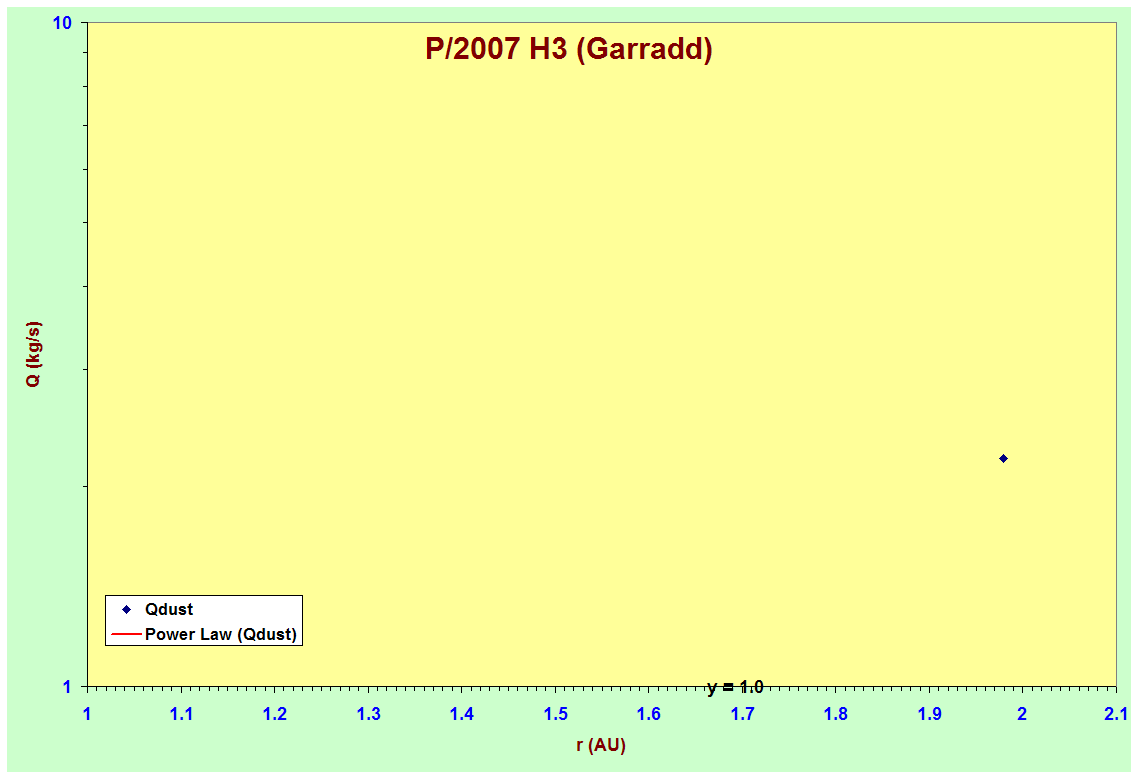This screenshot has height=778, width=1138.
Task: Click the x-axis label 1.6
Action: pos(649,714)
